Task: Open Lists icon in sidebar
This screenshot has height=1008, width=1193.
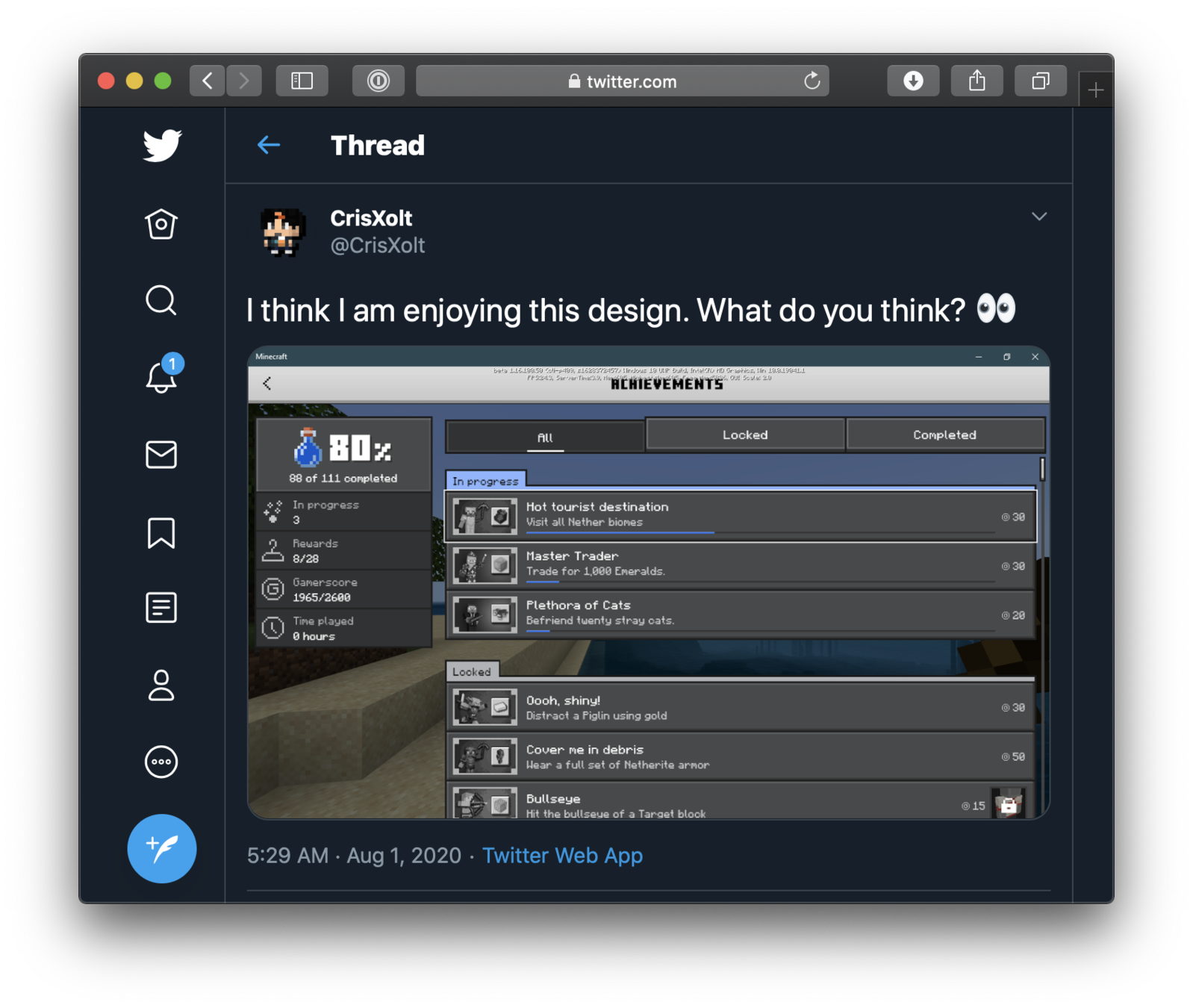Action: point(161,608)
